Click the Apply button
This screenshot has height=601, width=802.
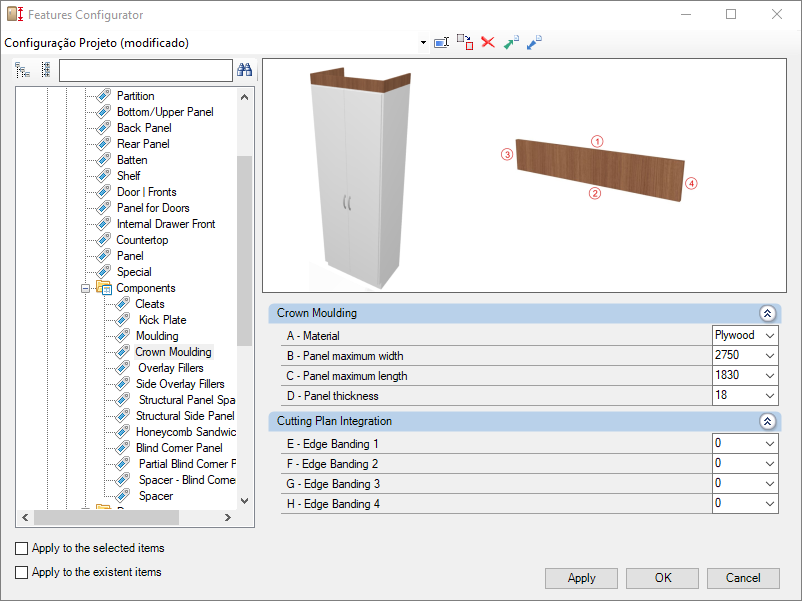581,578
